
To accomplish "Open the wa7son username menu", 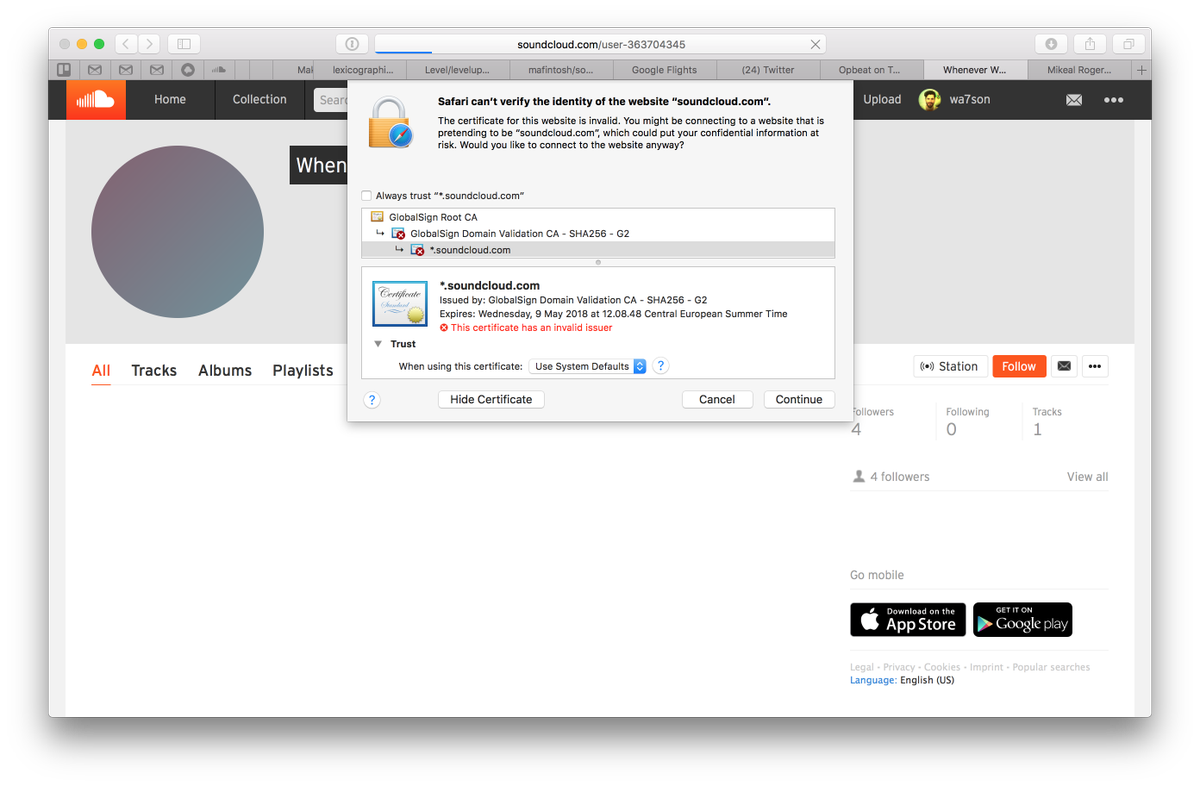I will point(970,99).
